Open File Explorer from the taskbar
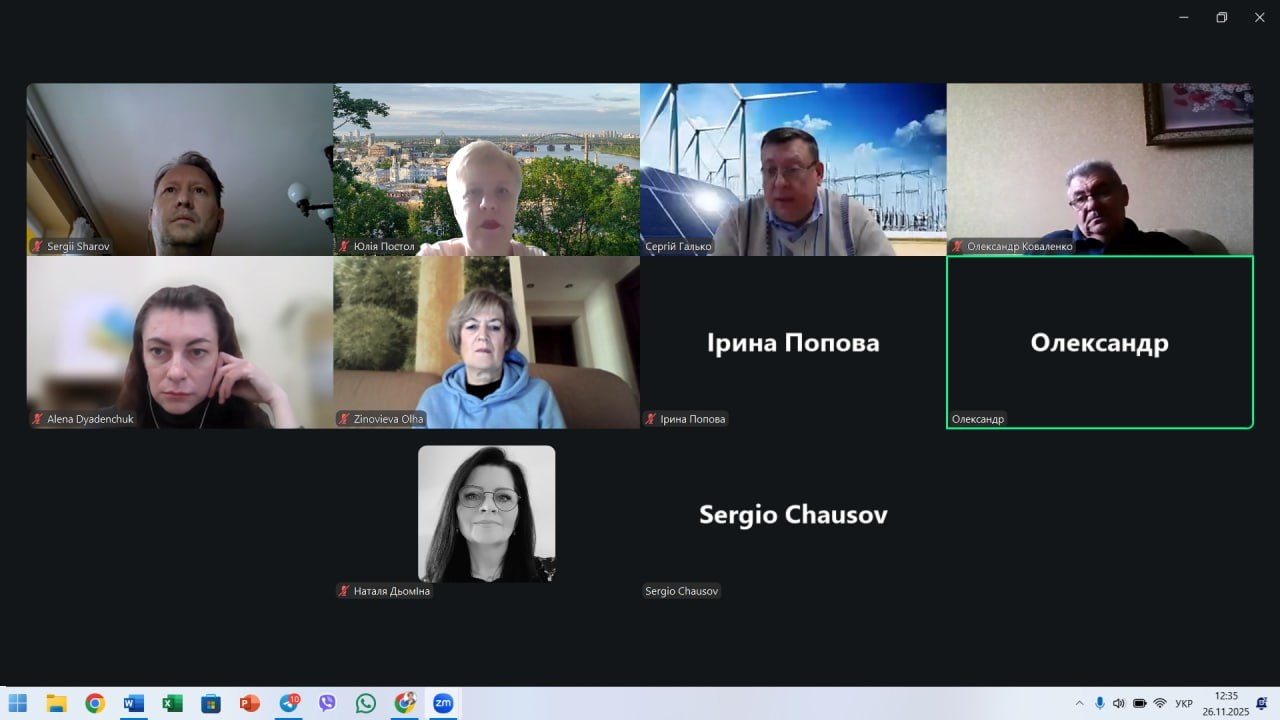This screenshot has width=1280, height=720. (x=56, y=703)
